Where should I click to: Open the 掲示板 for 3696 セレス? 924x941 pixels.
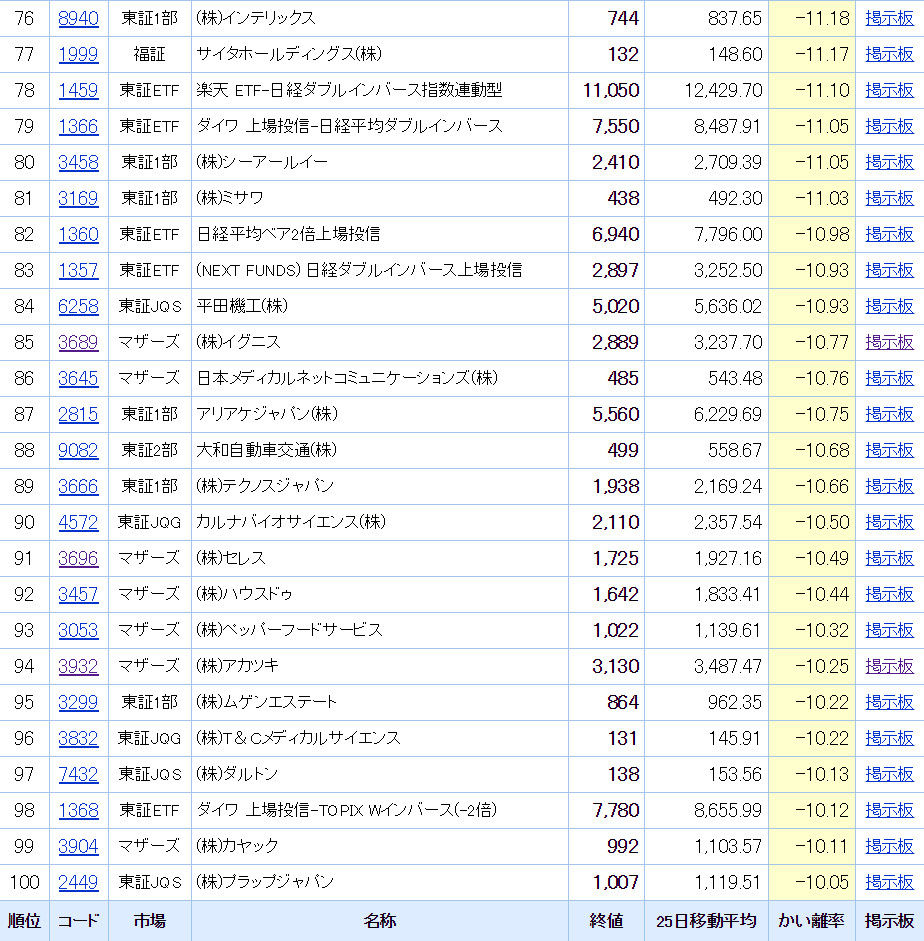pos(889,559)
